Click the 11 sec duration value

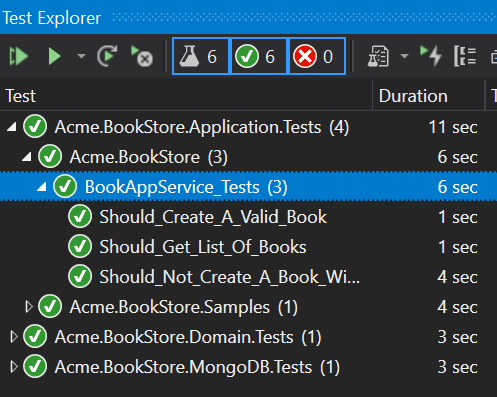click(x=453, y=127)
